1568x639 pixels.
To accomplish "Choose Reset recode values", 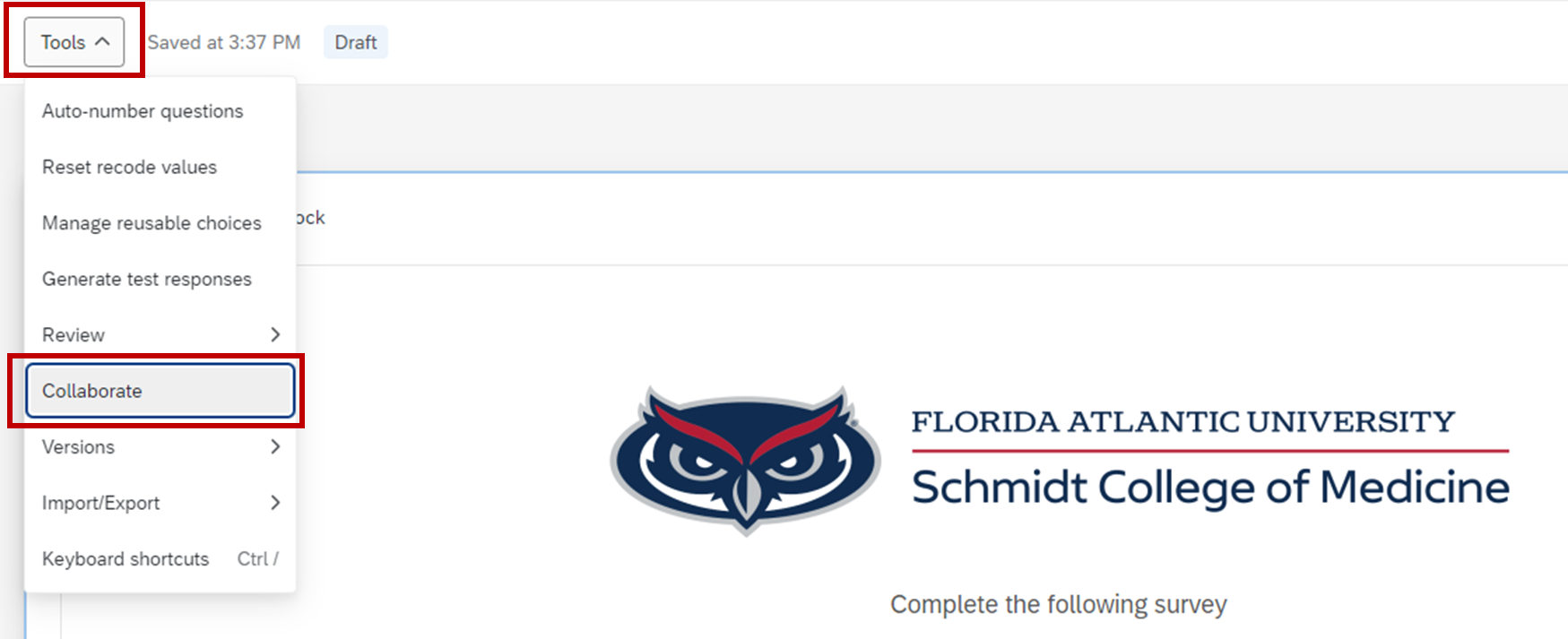I will (x=160, y=167).
